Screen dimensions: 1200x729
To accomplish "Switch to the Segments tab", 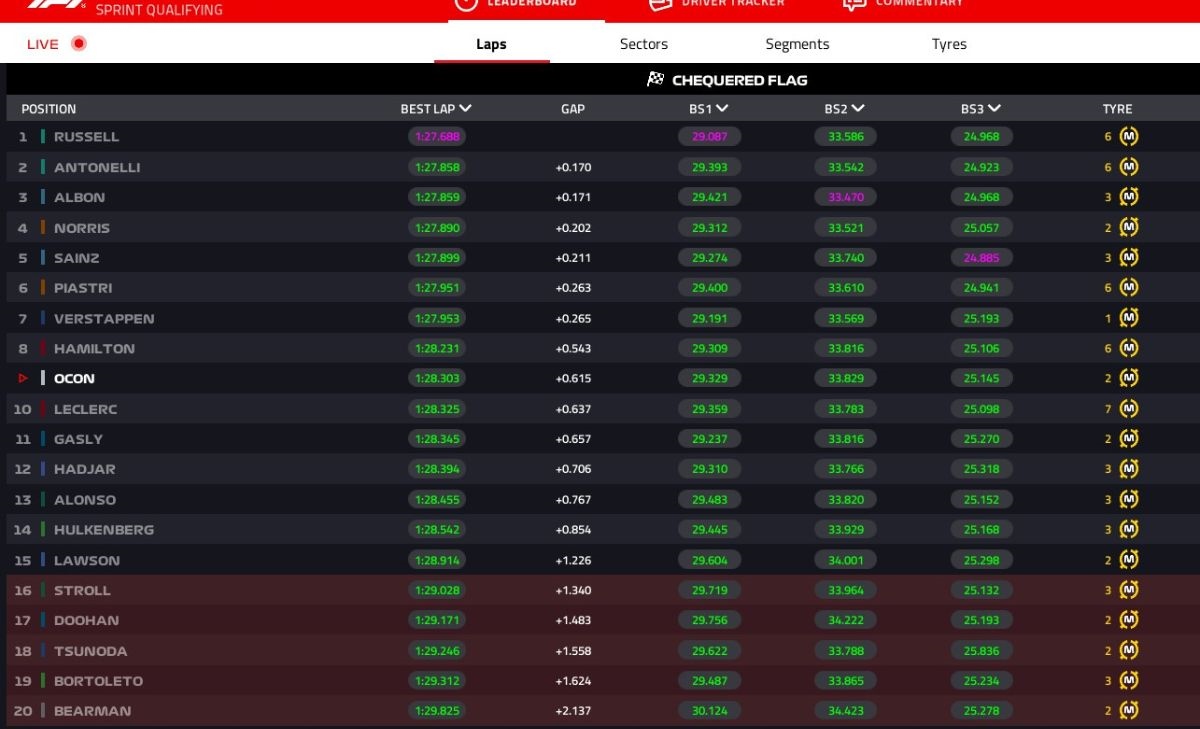I will pyautogui.click(x=797, y=44).
